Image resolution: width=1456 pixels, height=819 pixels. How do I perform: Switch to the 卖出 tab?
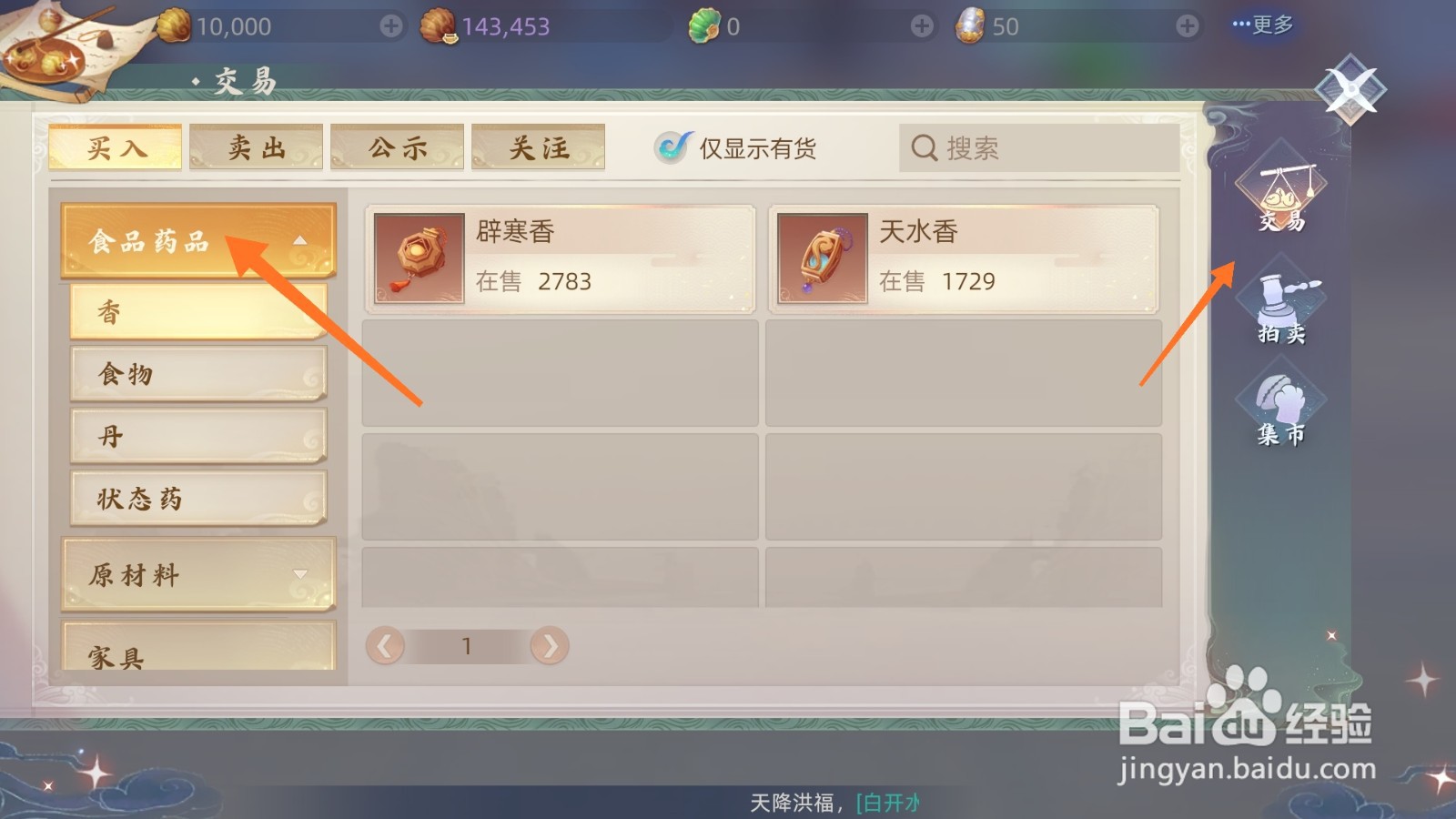[x=257, y=147]
